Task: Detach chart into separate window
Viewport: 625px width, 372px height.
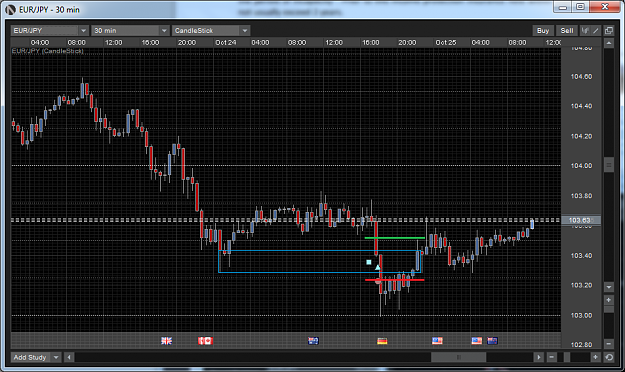Action: tap(609, 31)
